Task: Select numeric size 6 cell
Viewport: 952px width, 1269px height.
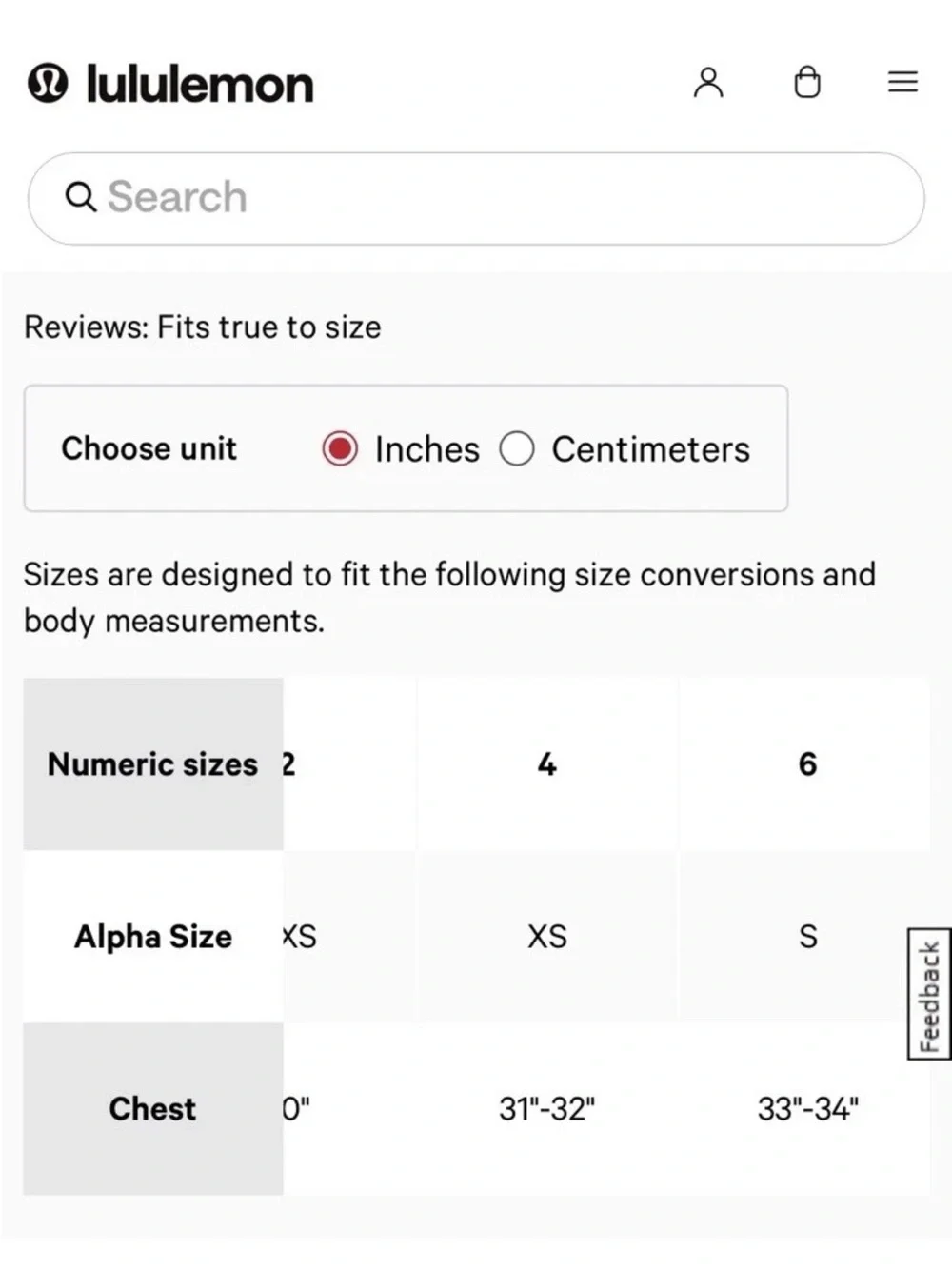Action: [807, 763]
